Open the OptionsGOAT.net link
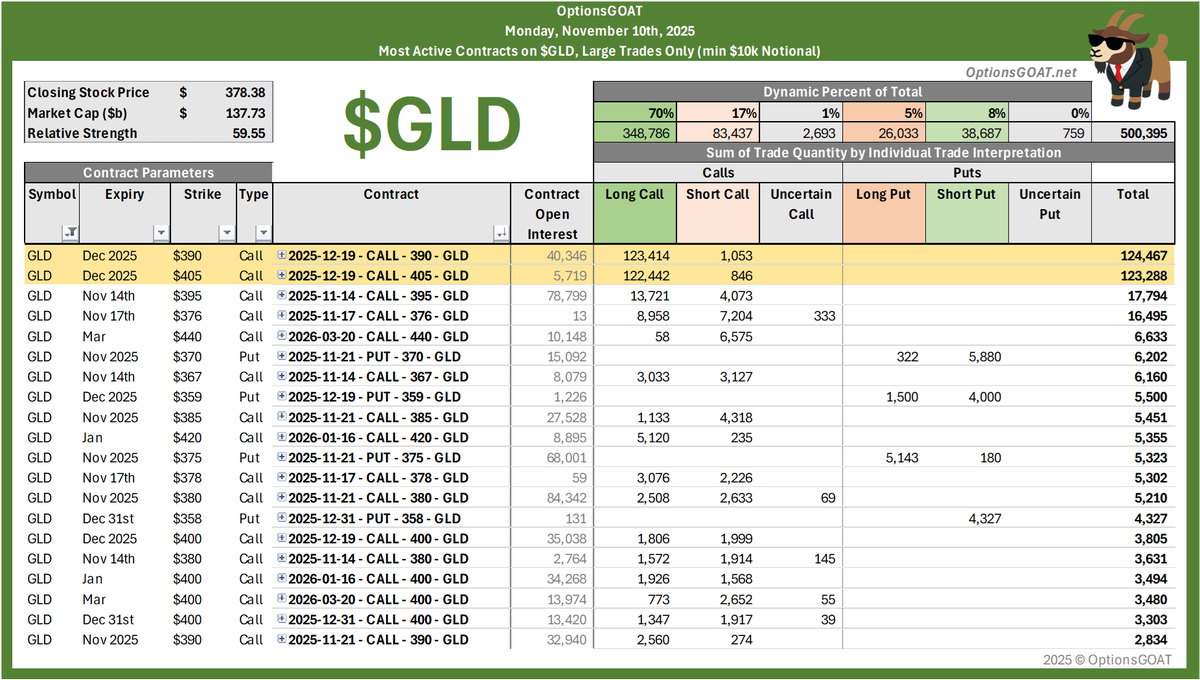The height and width of the screenshot is (680, 1200). coord(1021,73)
